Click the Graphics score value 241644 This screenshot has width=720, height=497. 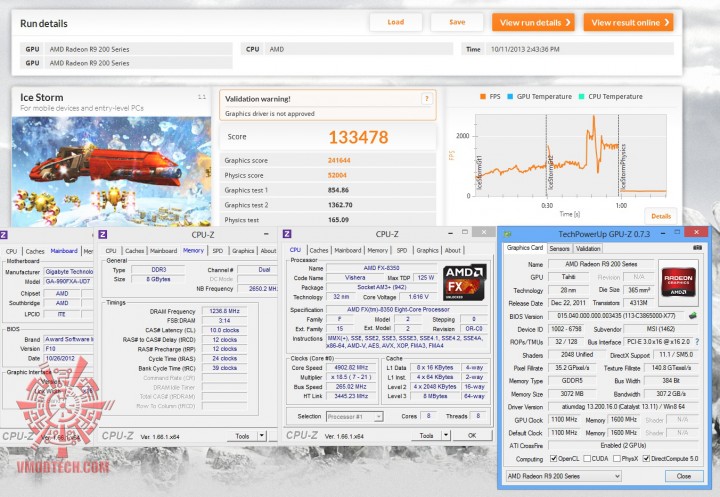tap(339, 160)
